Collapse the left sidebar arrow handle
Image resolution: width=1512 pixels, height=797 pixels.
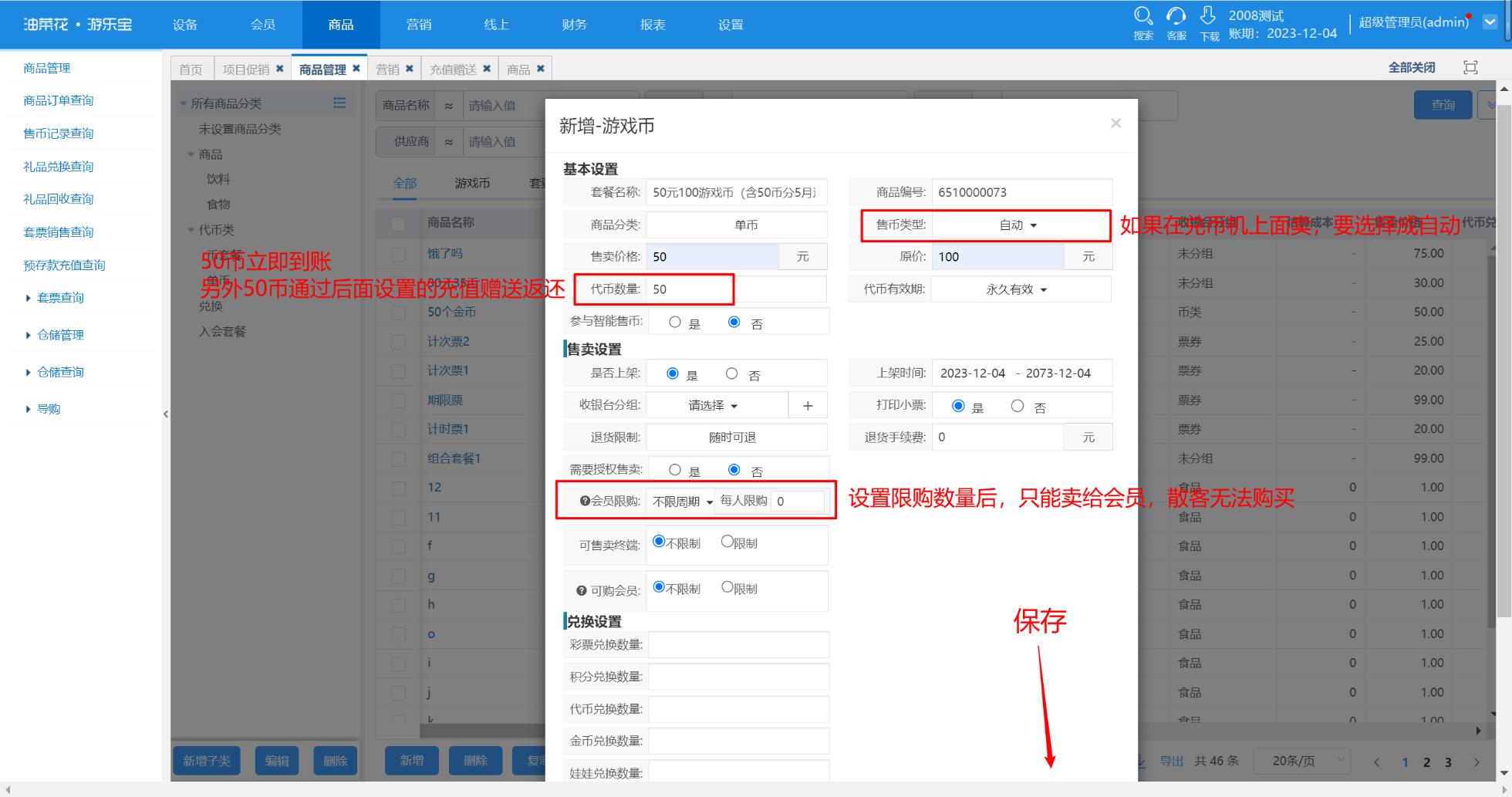[x=165, y=414]
